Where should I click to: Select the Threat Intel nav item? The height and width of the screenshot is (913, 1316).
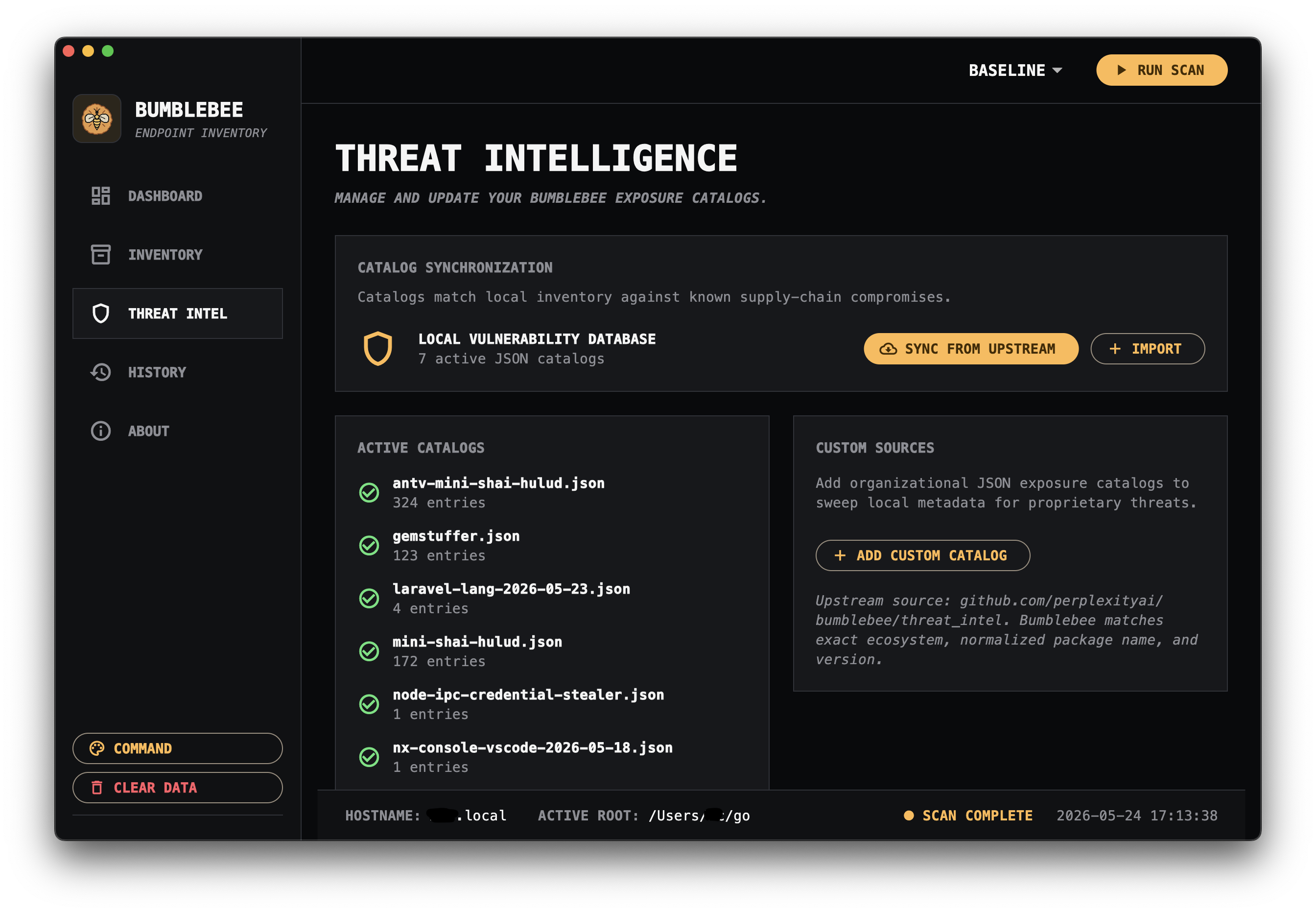click(x=178, y=313)
